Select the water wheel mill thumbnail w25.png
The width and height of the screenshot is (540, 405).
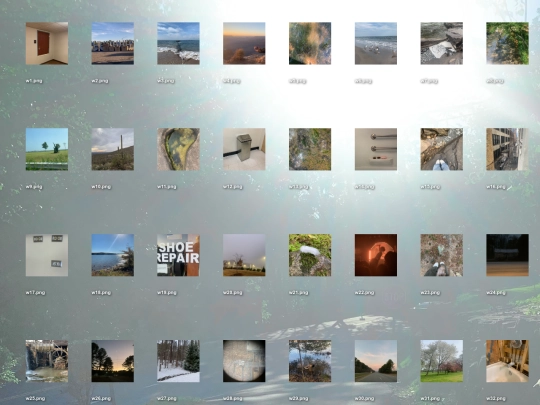47,361
